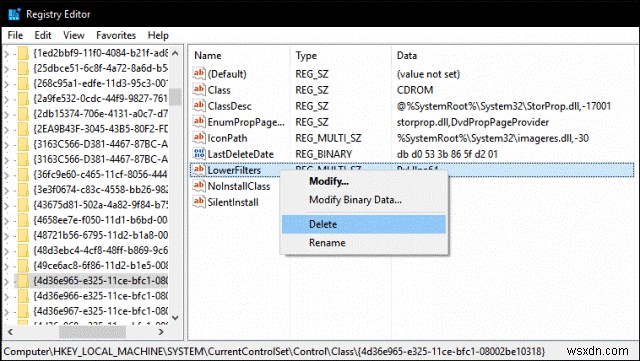Select folder icon for {3e3f0674-c83c-4558 key
Image resolution: width=640 pixels, height=361 pixels.
click(23, 189)
